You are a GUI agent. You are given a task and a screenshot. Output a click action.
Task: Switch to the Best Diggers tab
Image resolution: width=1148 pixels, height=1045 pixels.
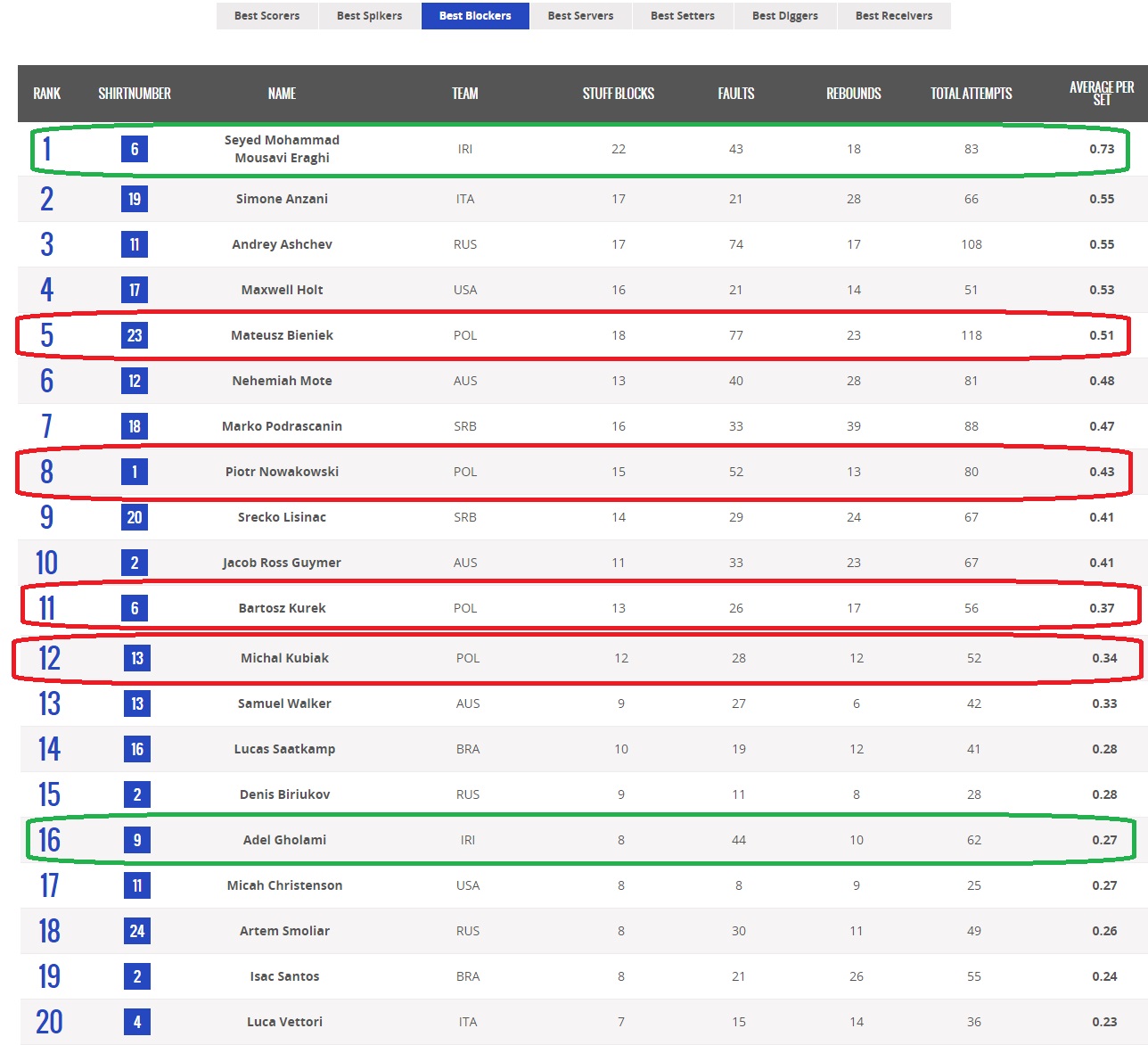tap(785, 16)
